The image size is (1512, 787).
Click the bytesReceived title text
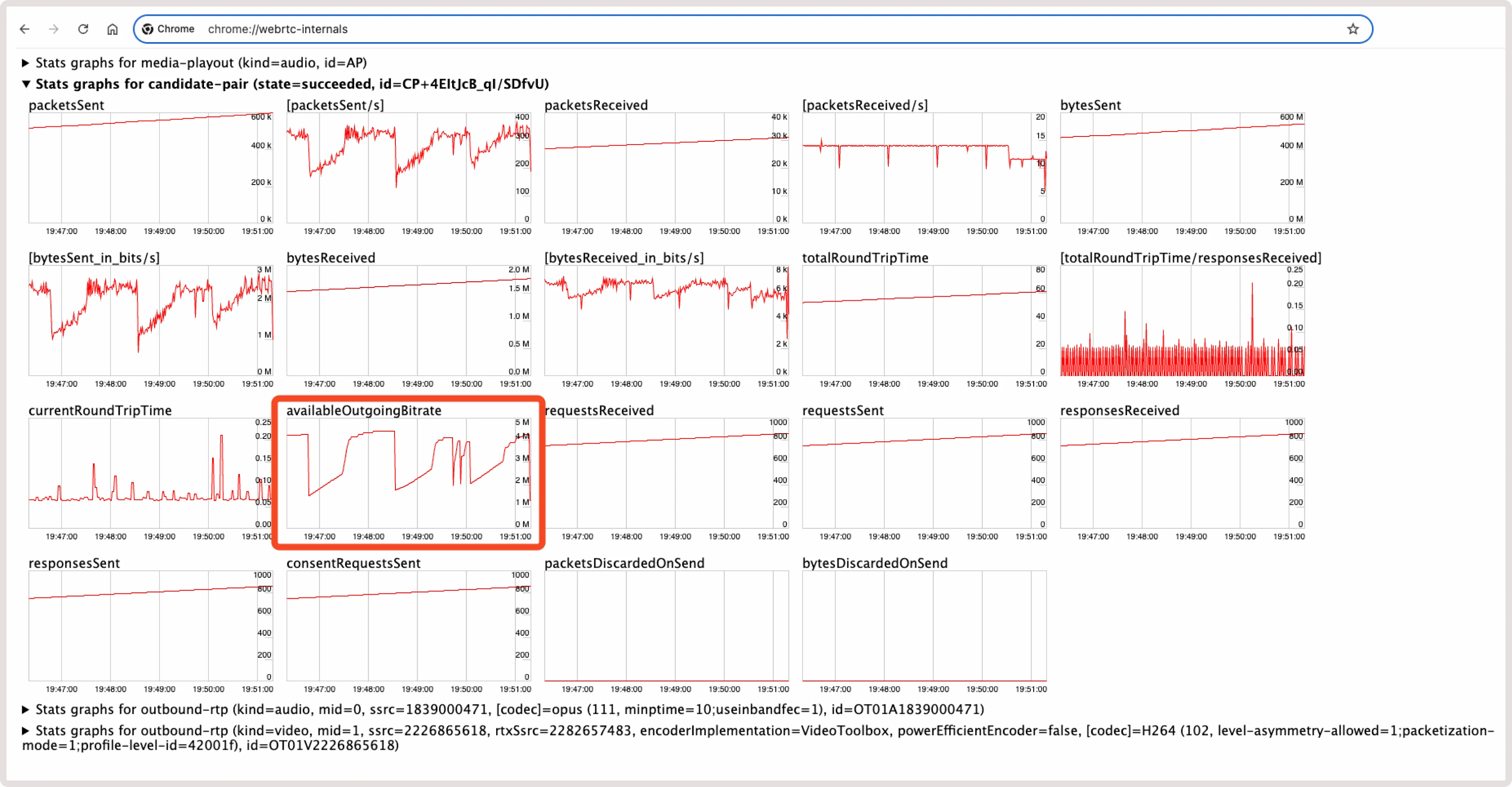pos(331,258)
